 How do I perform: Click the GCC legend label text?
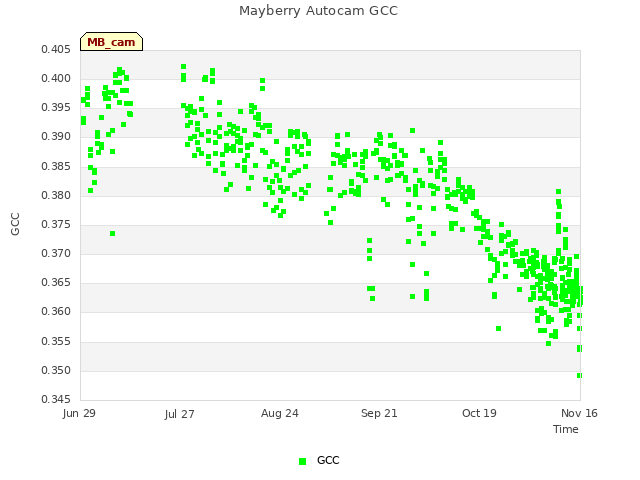[328, 460]
